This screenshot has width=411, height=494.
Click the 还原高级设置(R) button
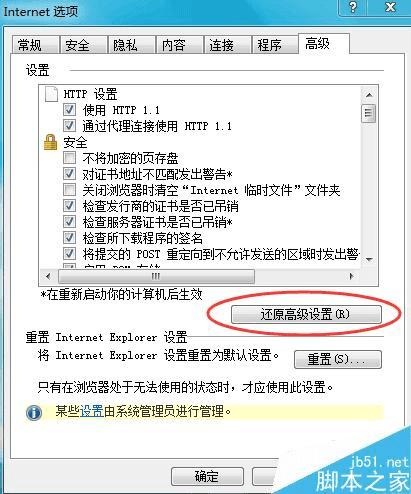(306, 314)
